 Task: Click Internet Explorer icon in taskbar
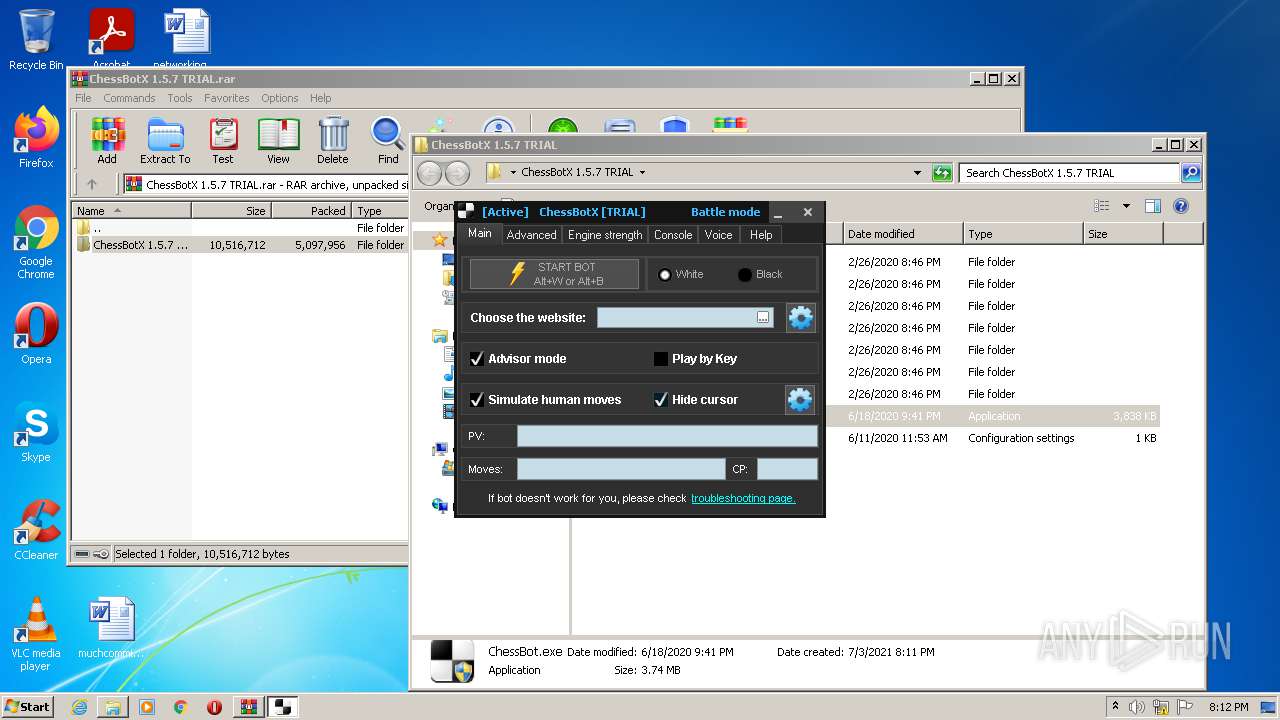click(x=79, y=707)
